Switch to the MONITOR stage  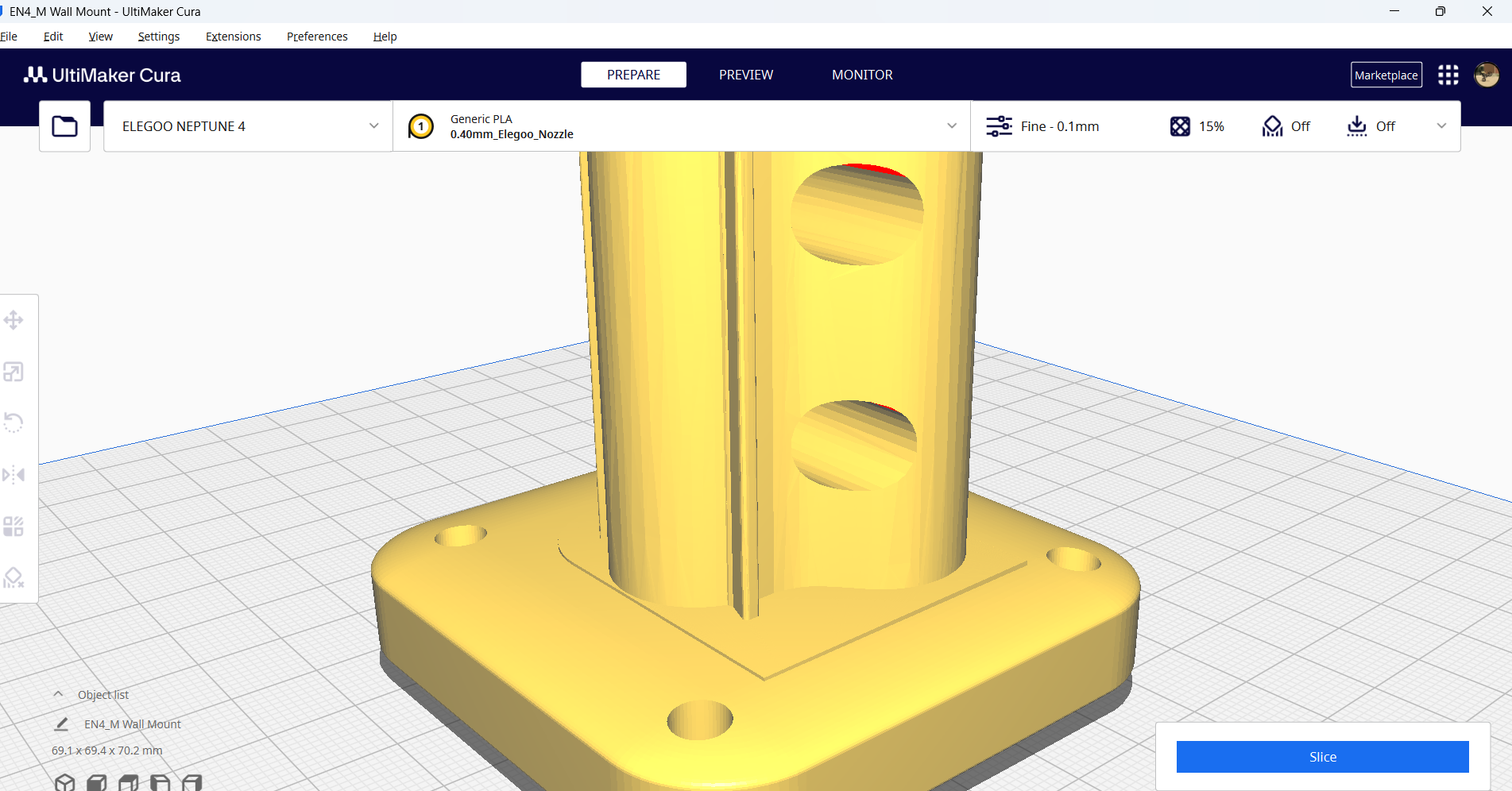pos(862,75)
